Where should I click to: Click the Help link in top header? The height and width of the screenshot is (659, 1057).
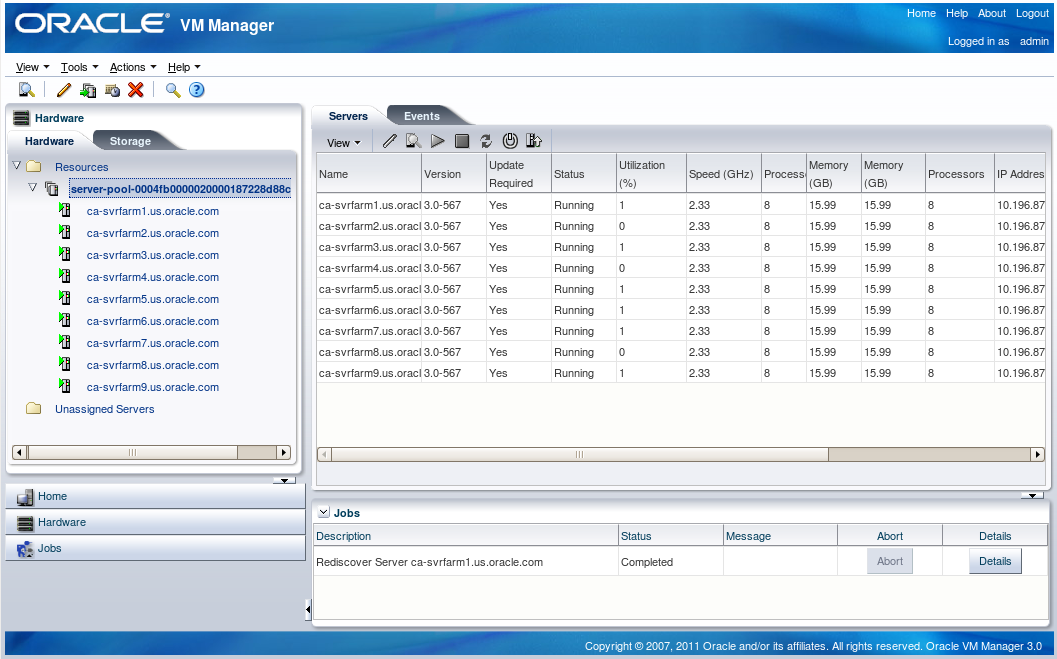tap(957, 13)
